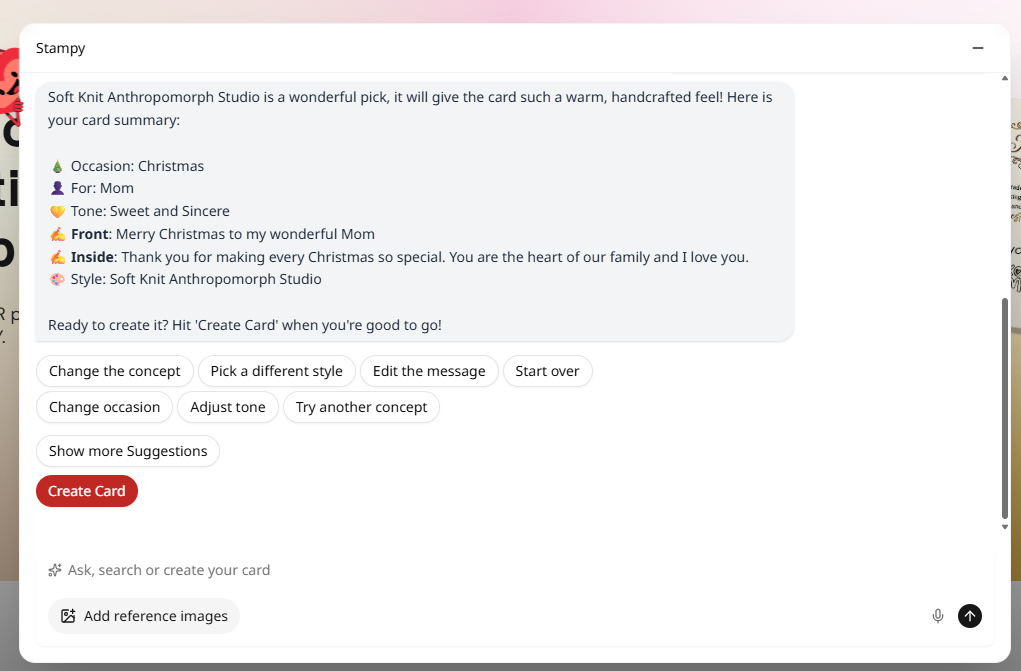Minimize the Stampy chat panel
The width and height of the screenshot is (1021, 671).
pos(977,48)
